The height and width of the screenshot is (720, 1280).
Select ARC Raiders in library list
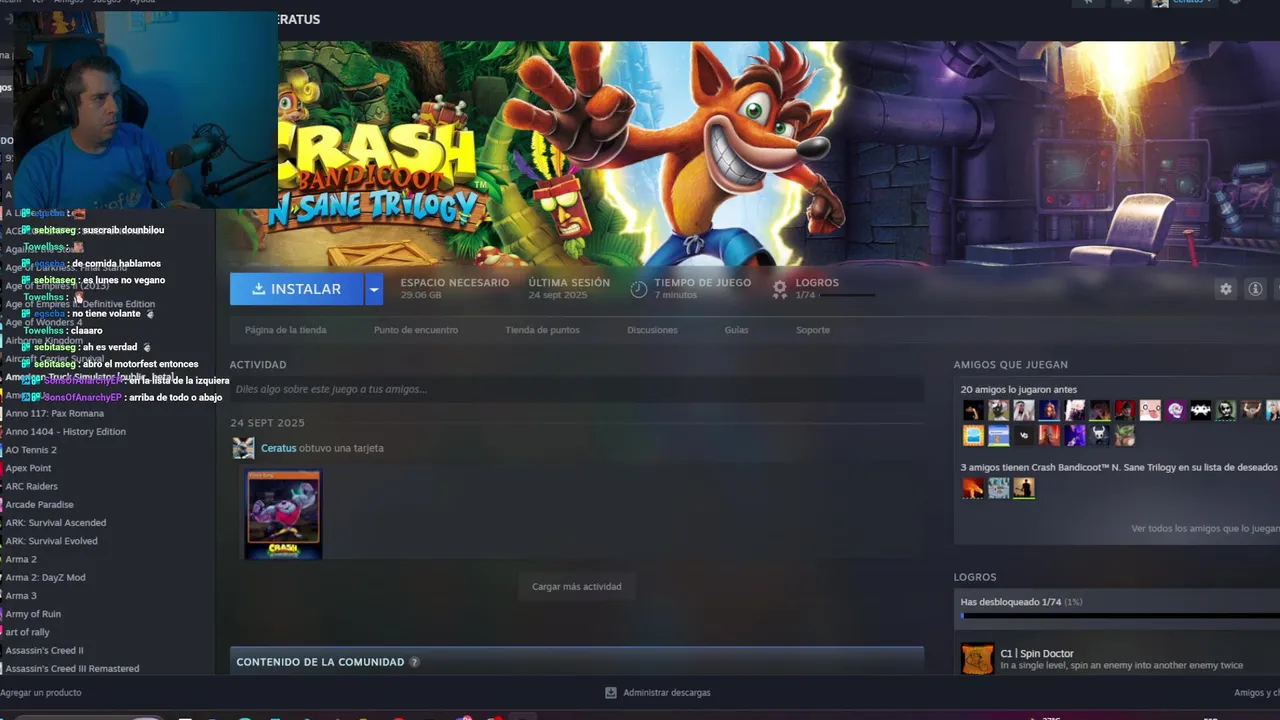click(32, 486)
